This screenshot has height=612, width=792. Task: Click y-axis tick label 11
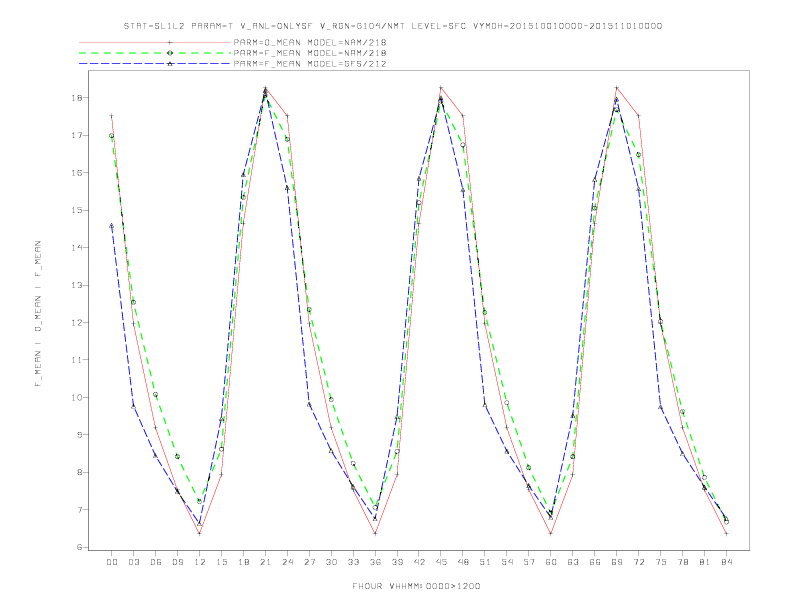[77, 360]
